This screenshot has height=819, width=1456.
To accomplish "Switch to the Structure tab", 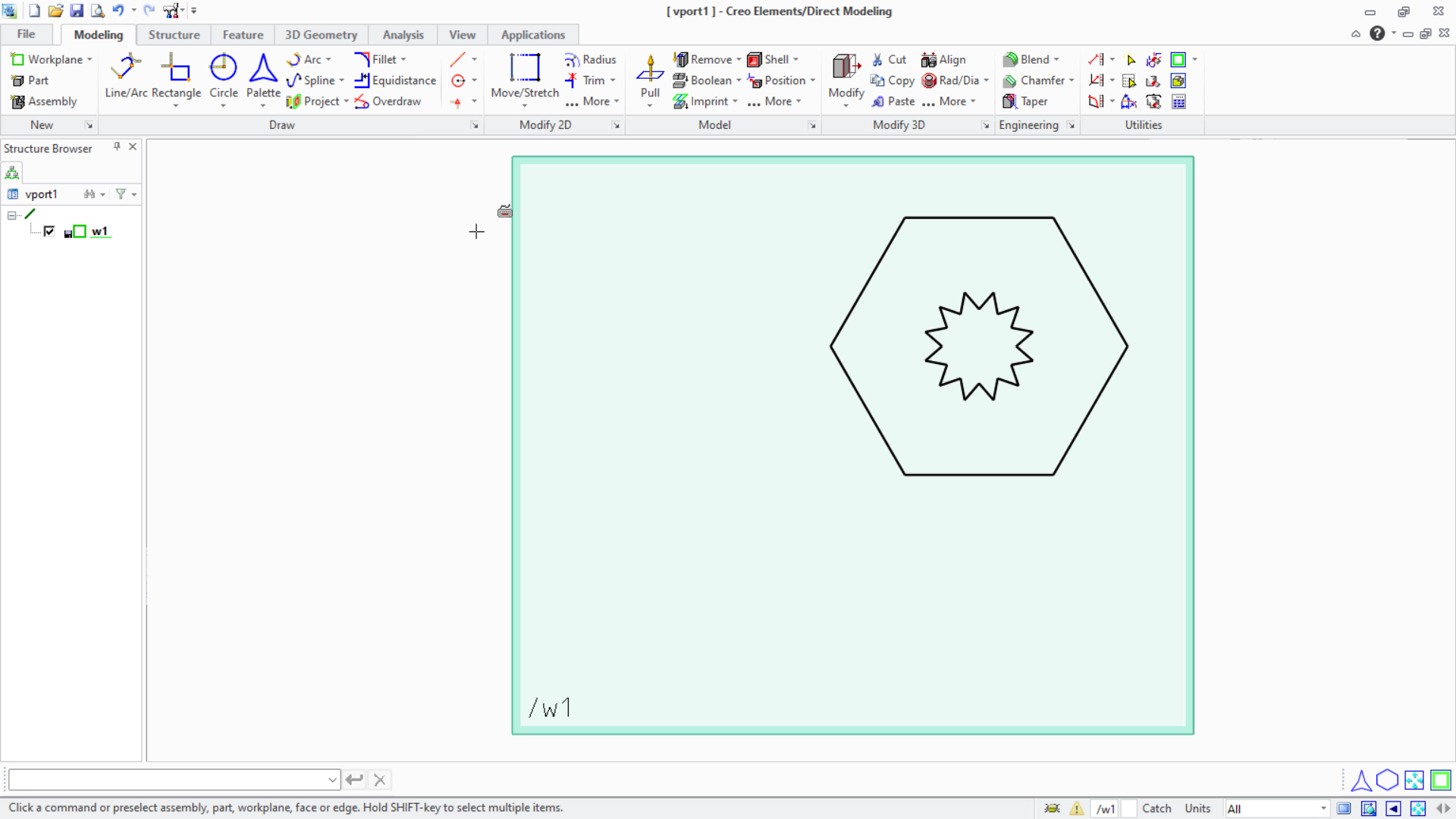I will pos(174,35).
